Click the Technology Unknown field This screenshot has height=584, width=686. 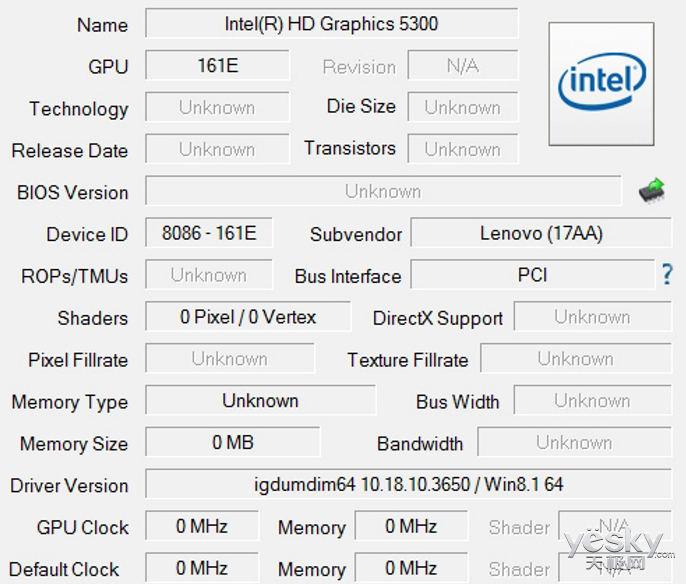[217, 107]
